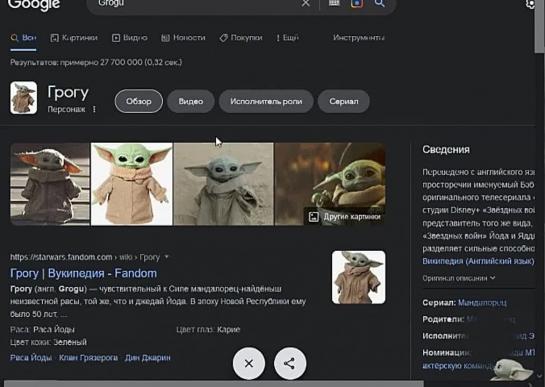Image resolution: width=545 pixels, height=387 pixels.
Task: Expand dropdown arrow next to starwars.fandom.com URL
Action: point(166,257)
